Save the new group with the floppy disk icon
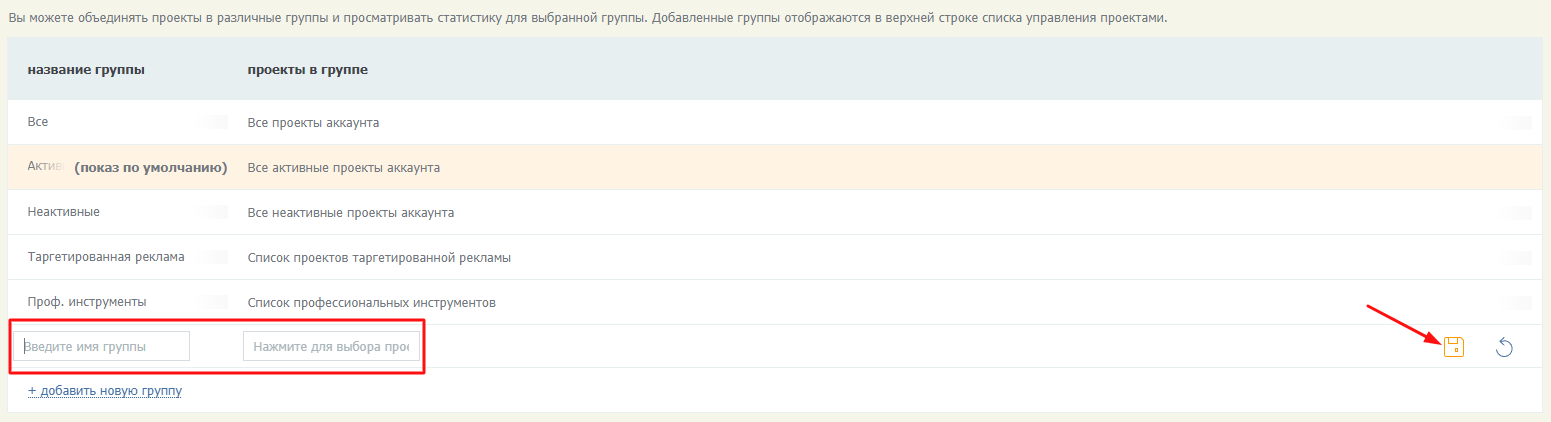 tap(1454, 347)
